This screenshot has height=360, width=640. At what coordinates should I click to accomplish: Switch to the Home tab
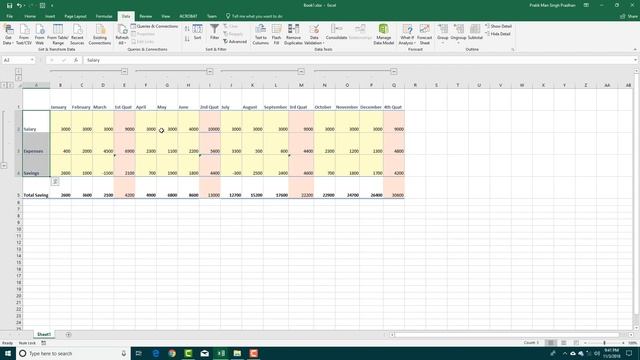pyautogui.click(x=30, y=16)
